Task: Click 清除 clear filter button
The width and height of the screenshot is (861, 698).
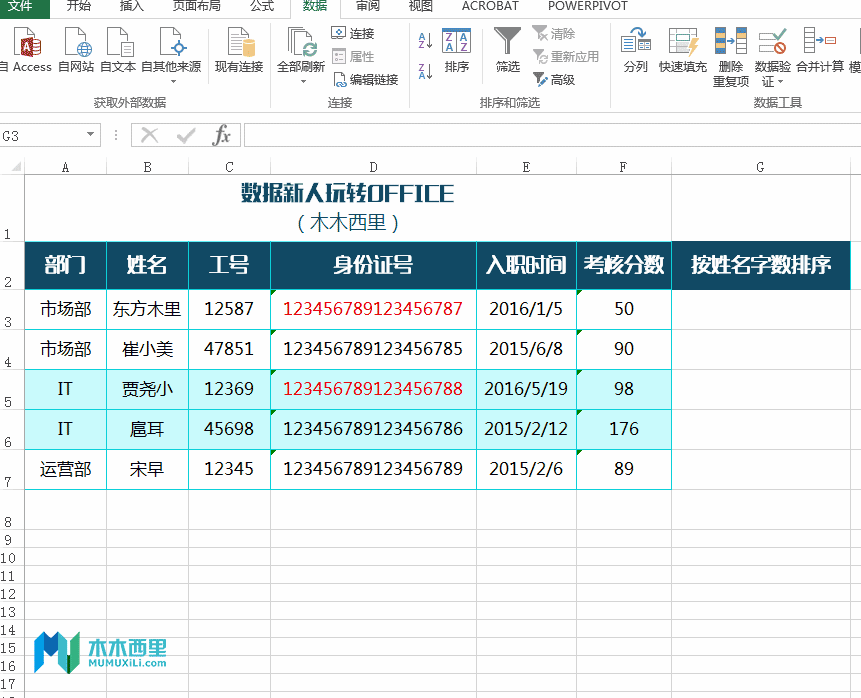Action: point(554,33)
